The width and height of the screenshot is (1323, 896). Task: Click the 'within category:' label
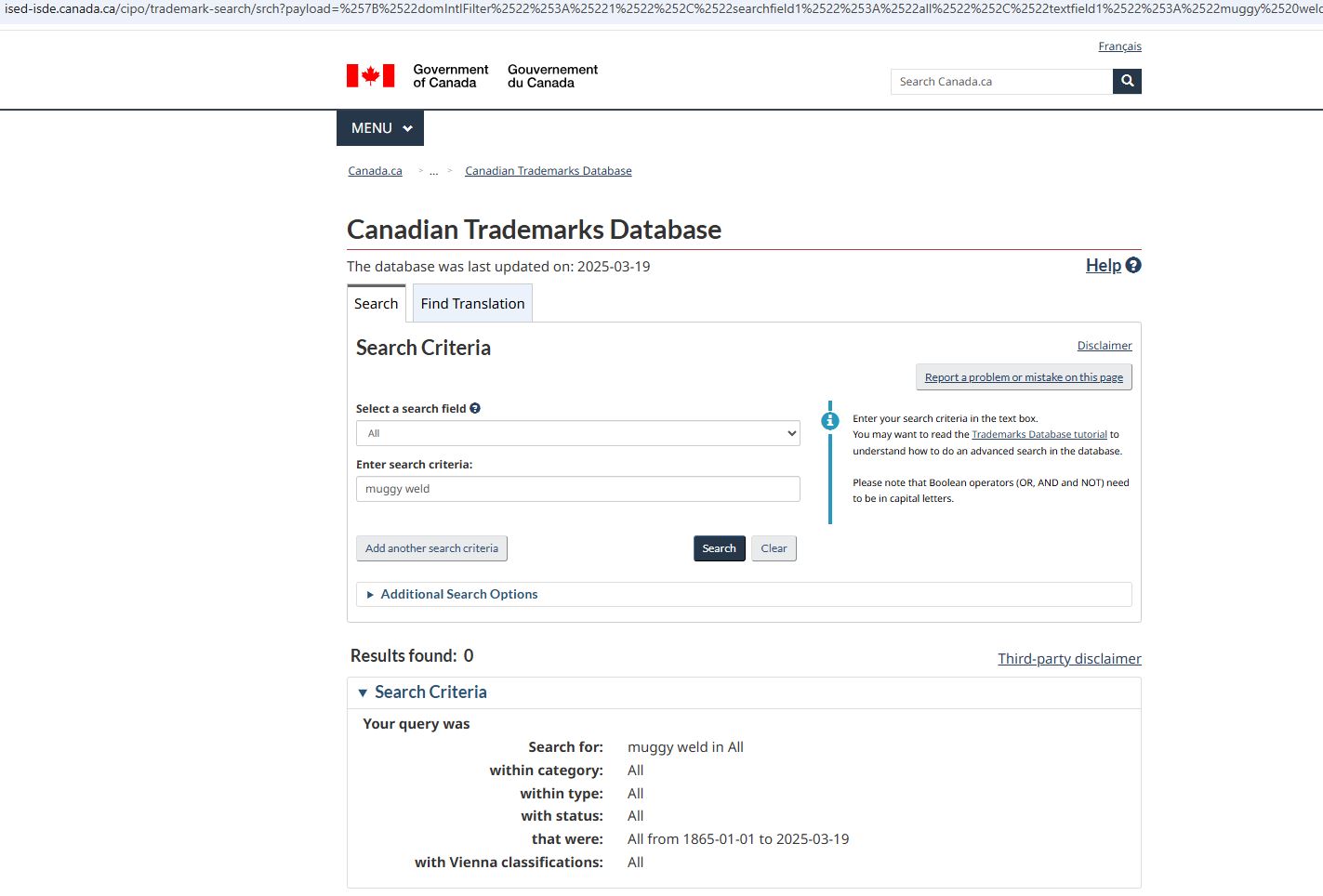pyautogui.click(x=547, y=771)
